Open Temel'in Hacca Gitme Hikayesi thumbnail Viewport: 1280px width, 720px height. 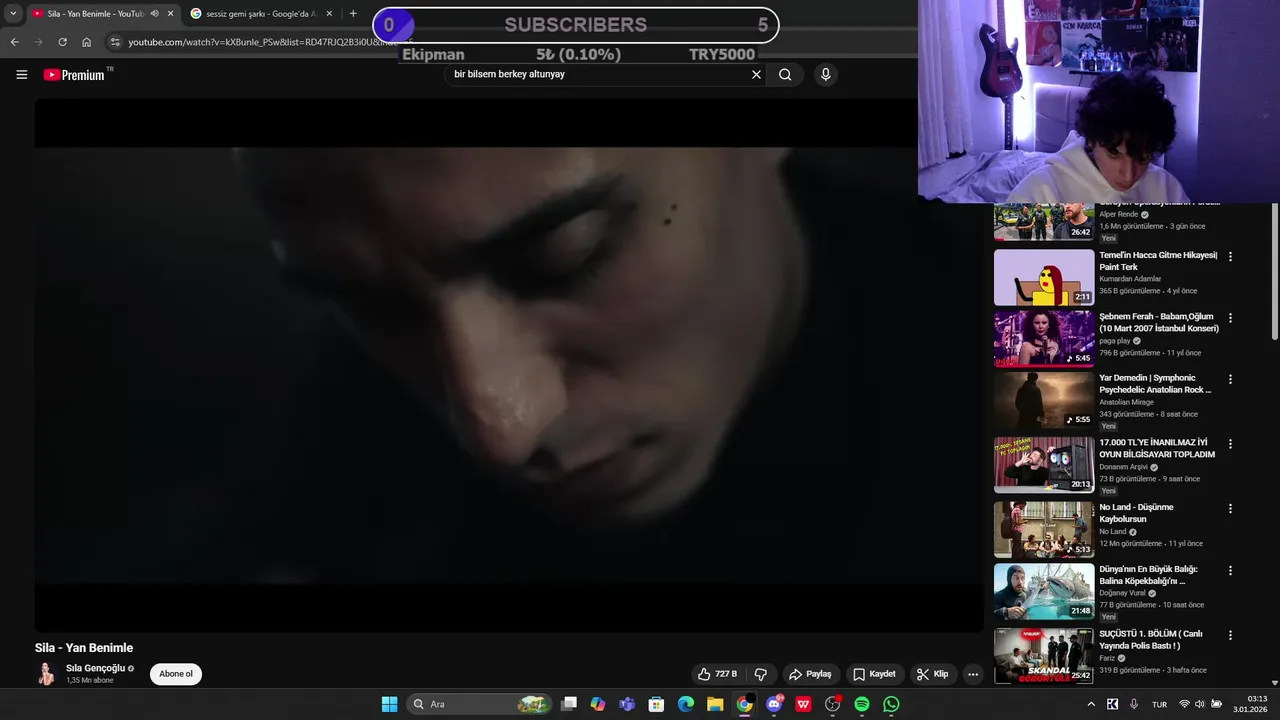pos(1044,277)
